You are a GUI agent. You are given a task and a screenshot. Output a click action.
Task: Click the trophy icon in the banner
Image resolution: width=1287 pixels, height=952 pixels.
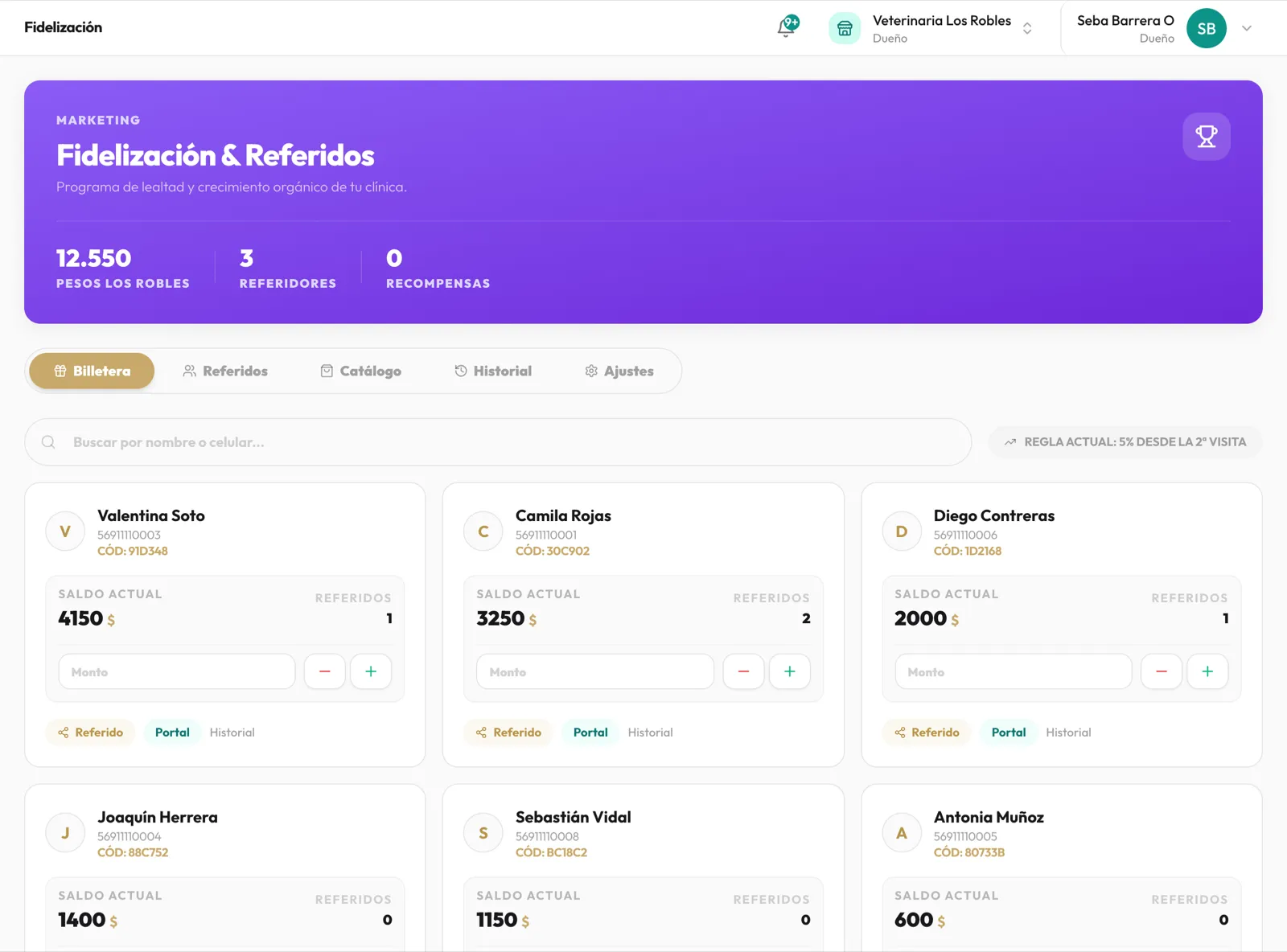[1206, 137]
